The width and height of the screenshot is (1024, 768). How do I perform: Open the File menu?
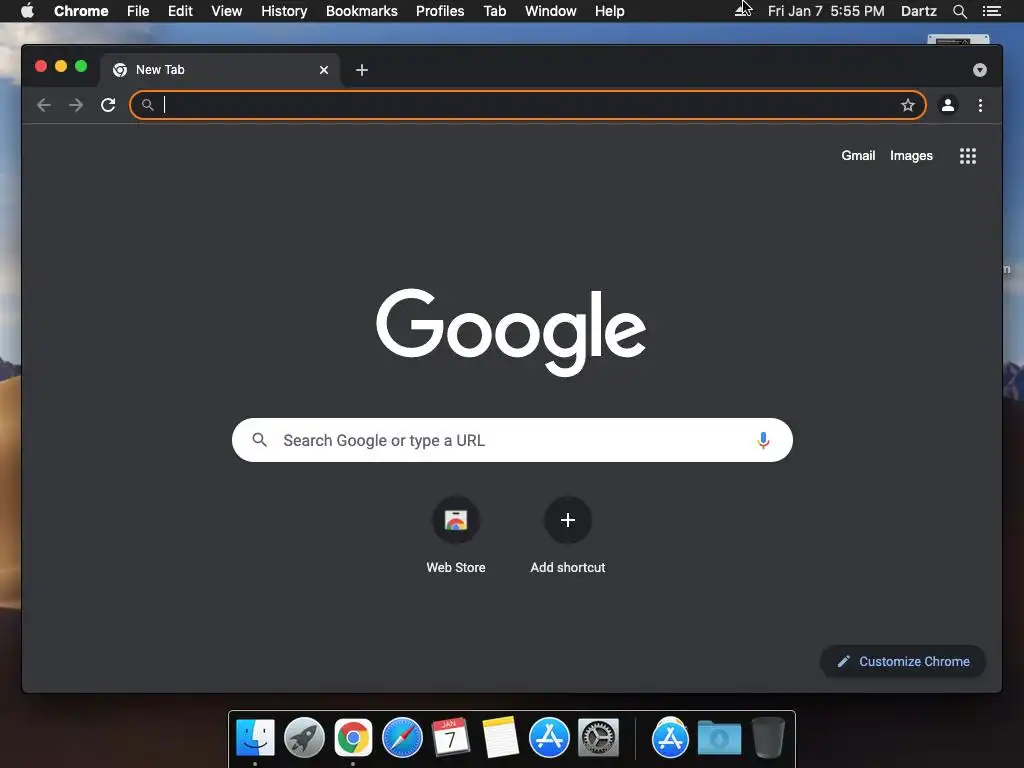138,11
